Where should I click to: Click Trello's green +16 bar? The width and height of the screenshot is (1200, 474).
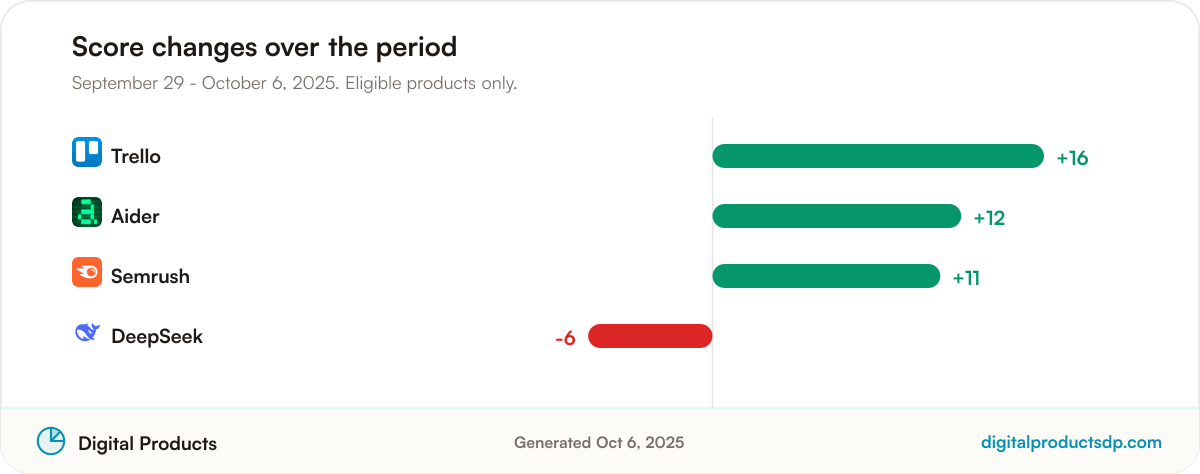[878, 156]
